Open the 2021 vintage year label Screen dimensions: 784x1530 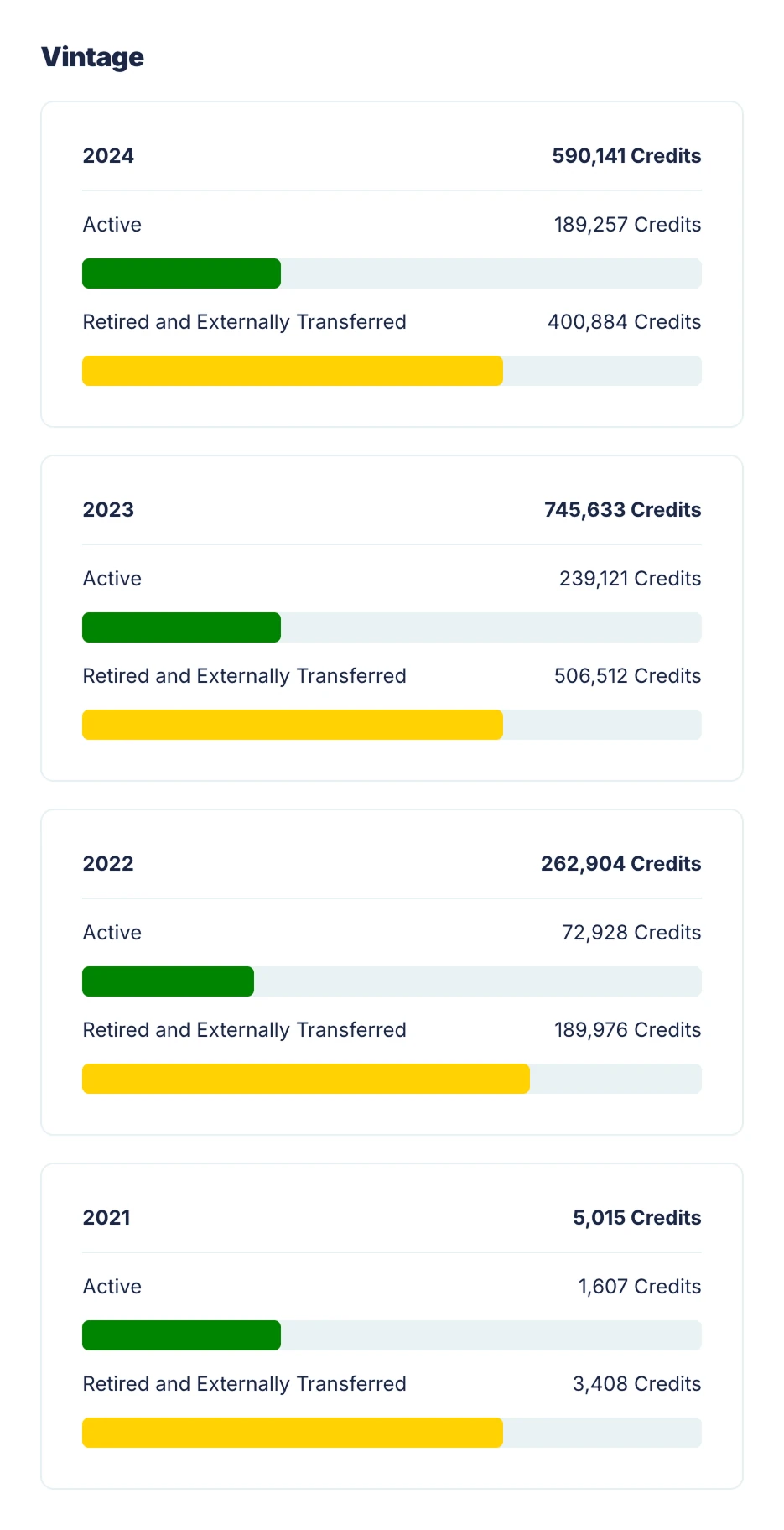[x=106, y=1218]
